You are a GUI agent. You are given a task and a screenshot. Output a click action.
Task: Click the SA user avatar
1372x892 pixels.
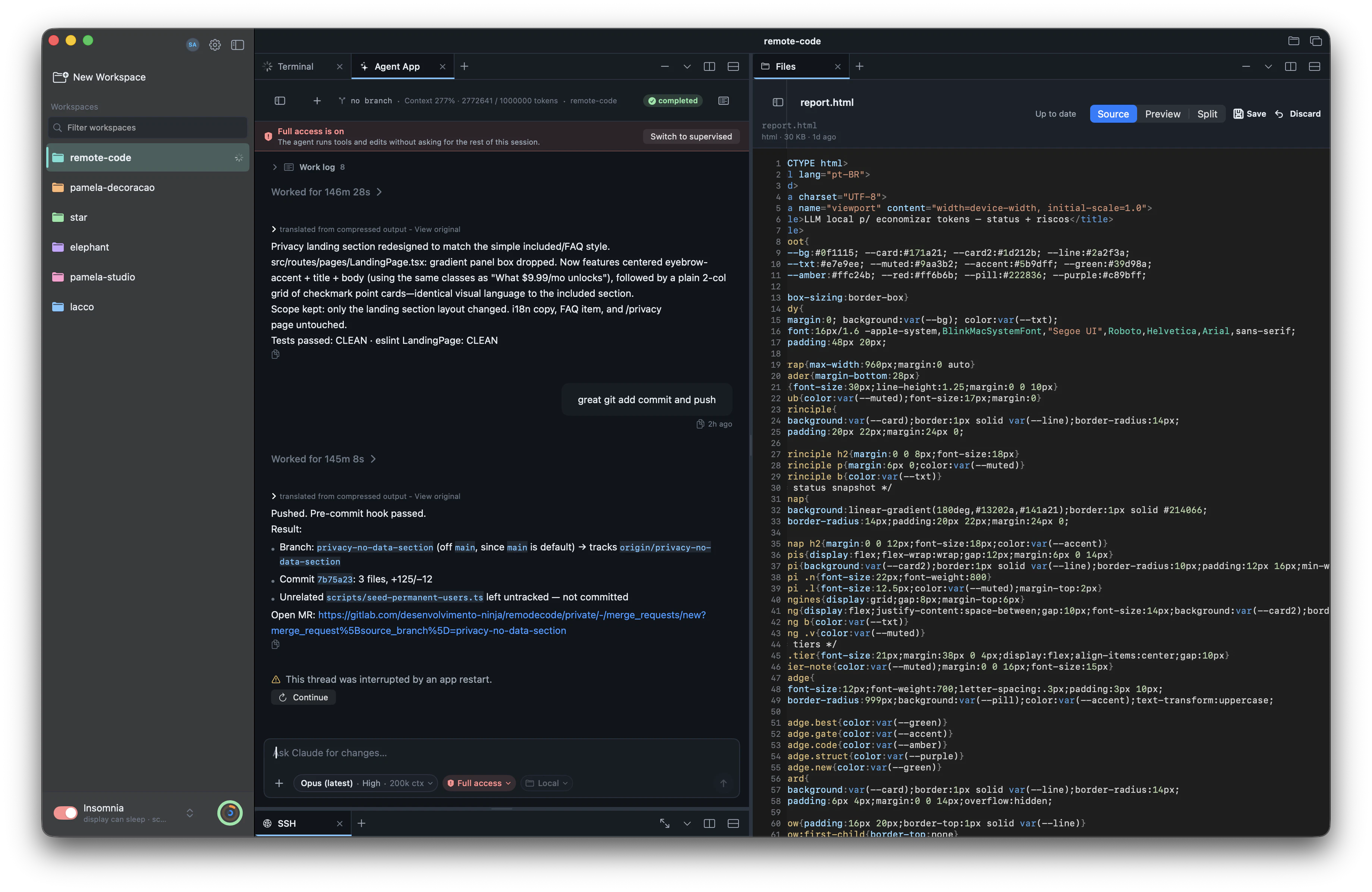192,44
